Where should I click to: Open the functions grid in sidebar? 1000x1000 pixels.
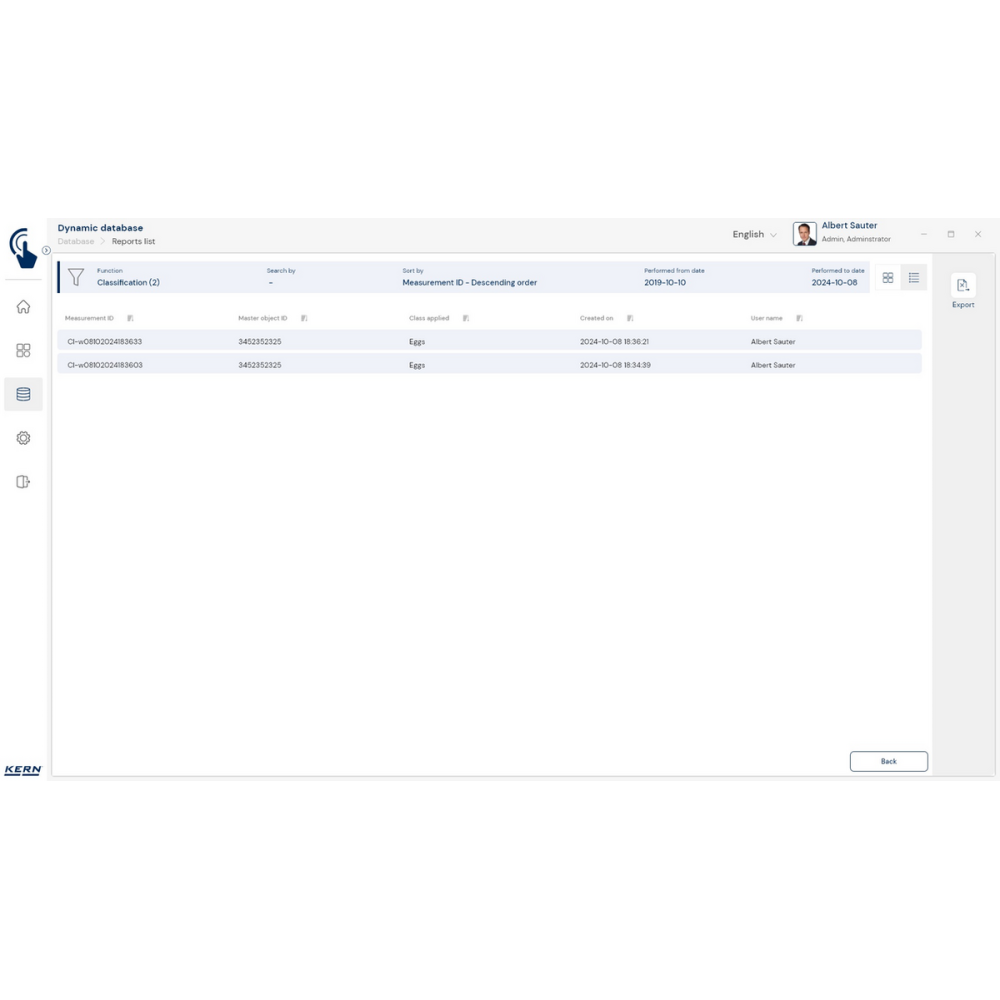point(23,351)
